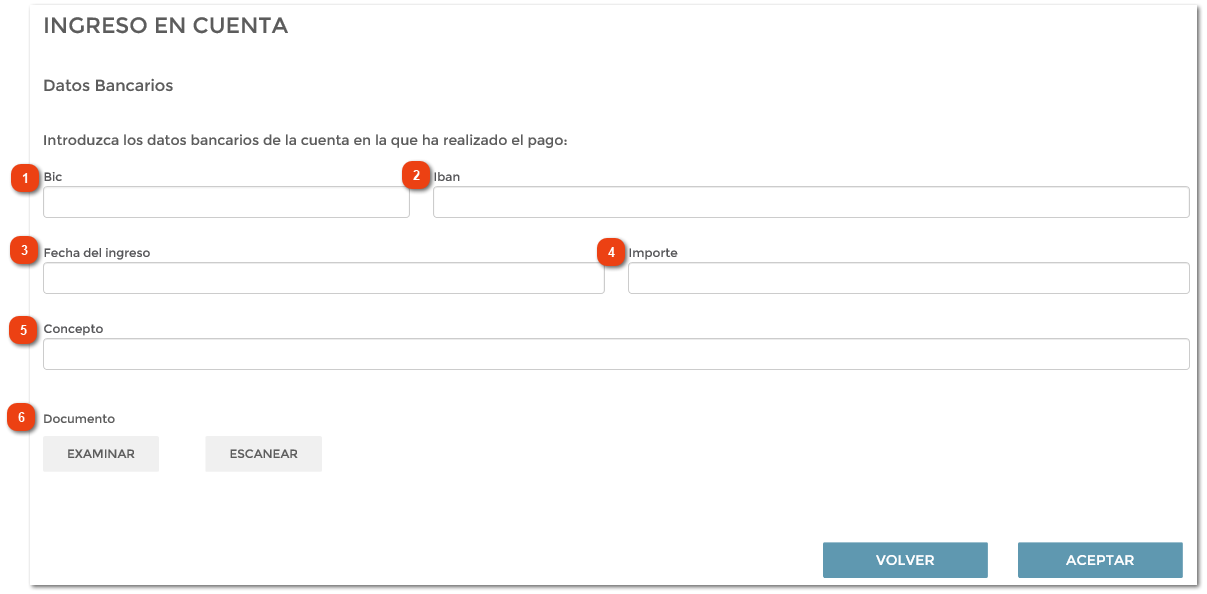Select the Bic field label text
The width and height of the screenshot is (1207, 594).
(x=52, y=176)
